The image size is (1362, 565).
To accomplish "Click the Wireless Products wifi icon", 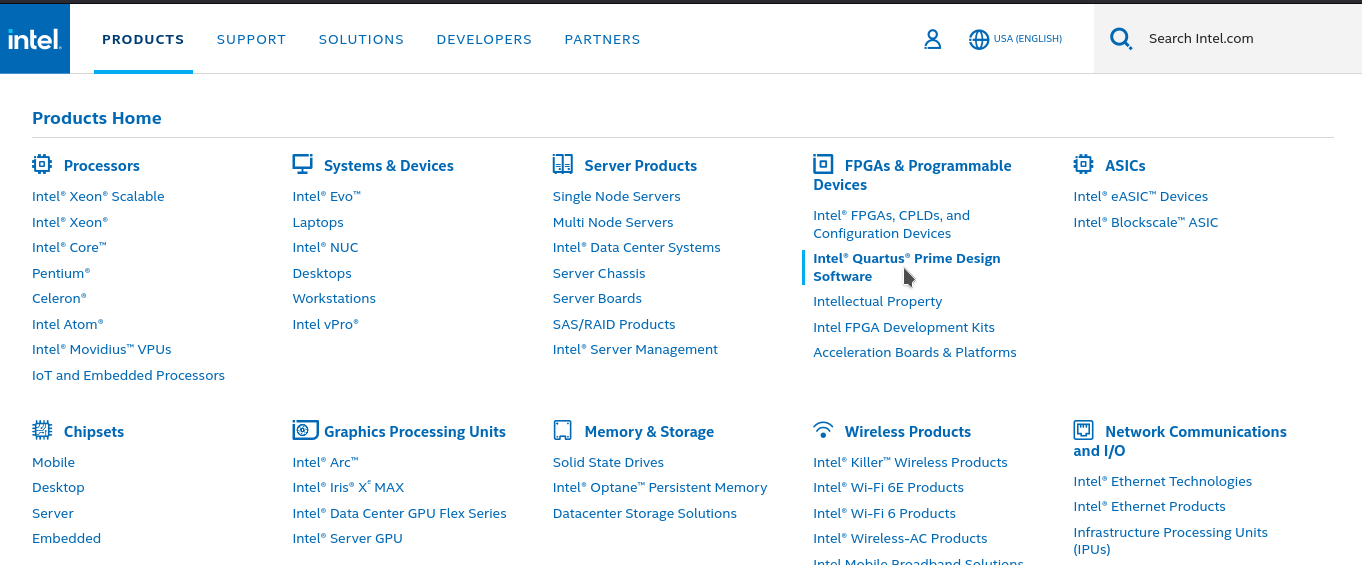I will [x=823, y=430].
